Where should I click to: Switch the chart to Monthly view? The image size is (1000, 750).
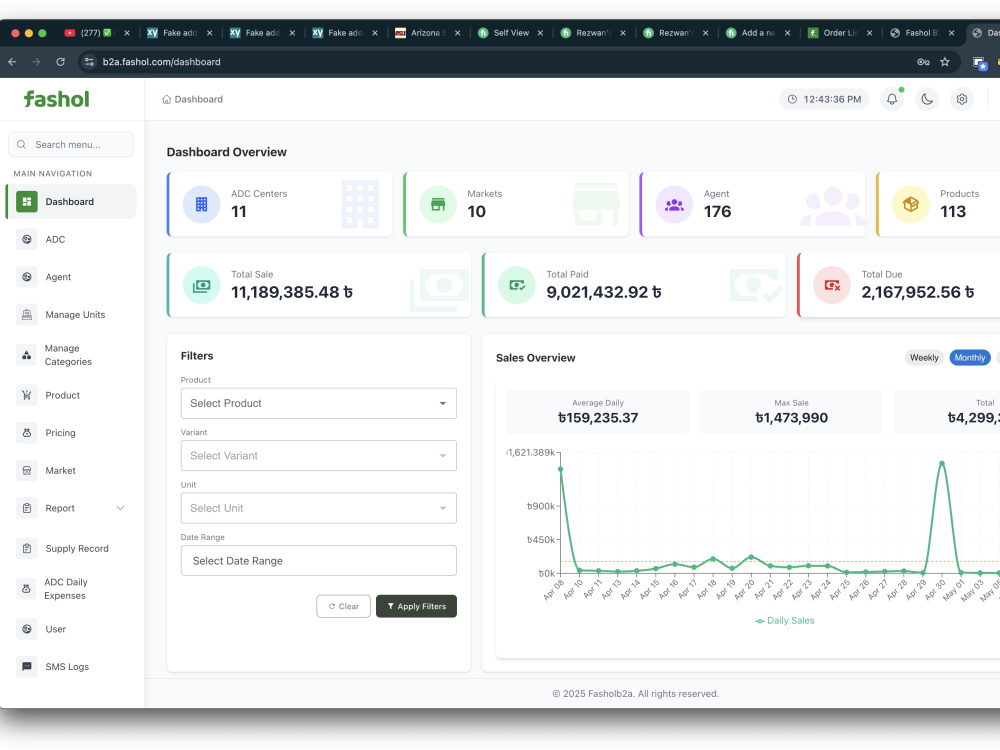point(970,358)
